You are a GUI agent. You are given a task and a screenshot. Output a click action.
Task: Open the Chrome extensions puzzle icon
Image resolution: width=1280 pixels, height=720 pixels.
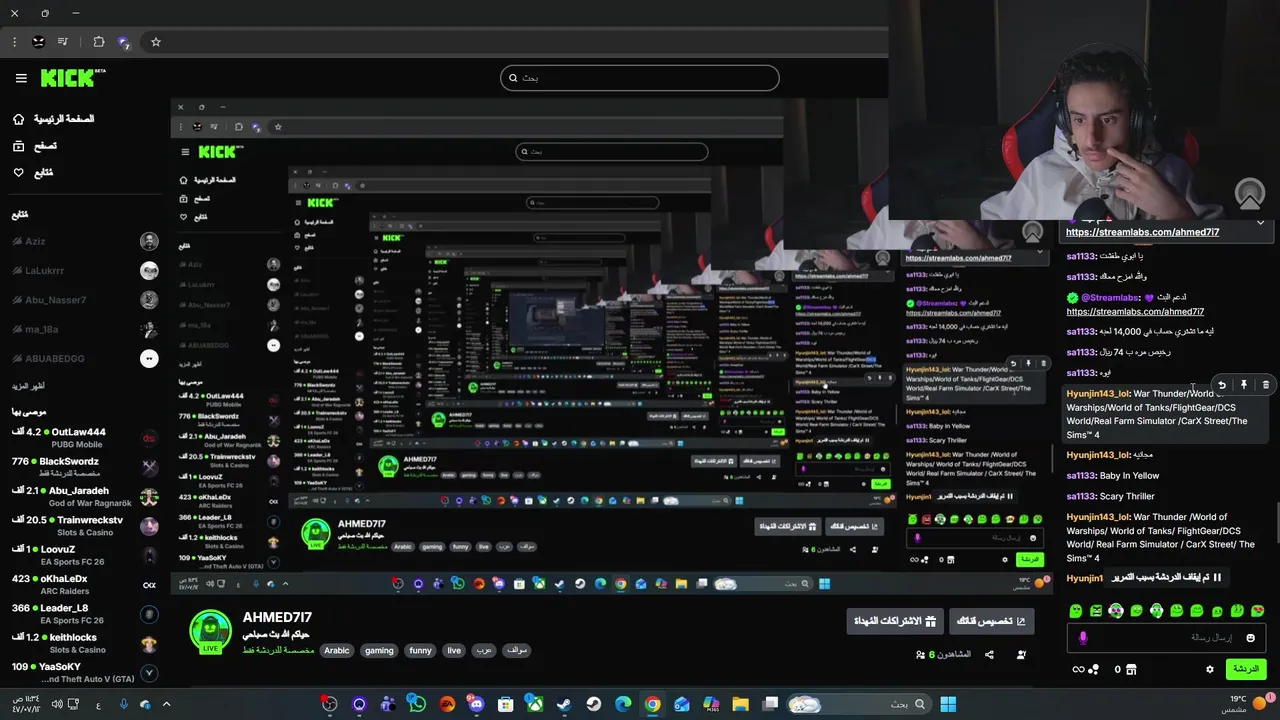[x=98, y=42]
